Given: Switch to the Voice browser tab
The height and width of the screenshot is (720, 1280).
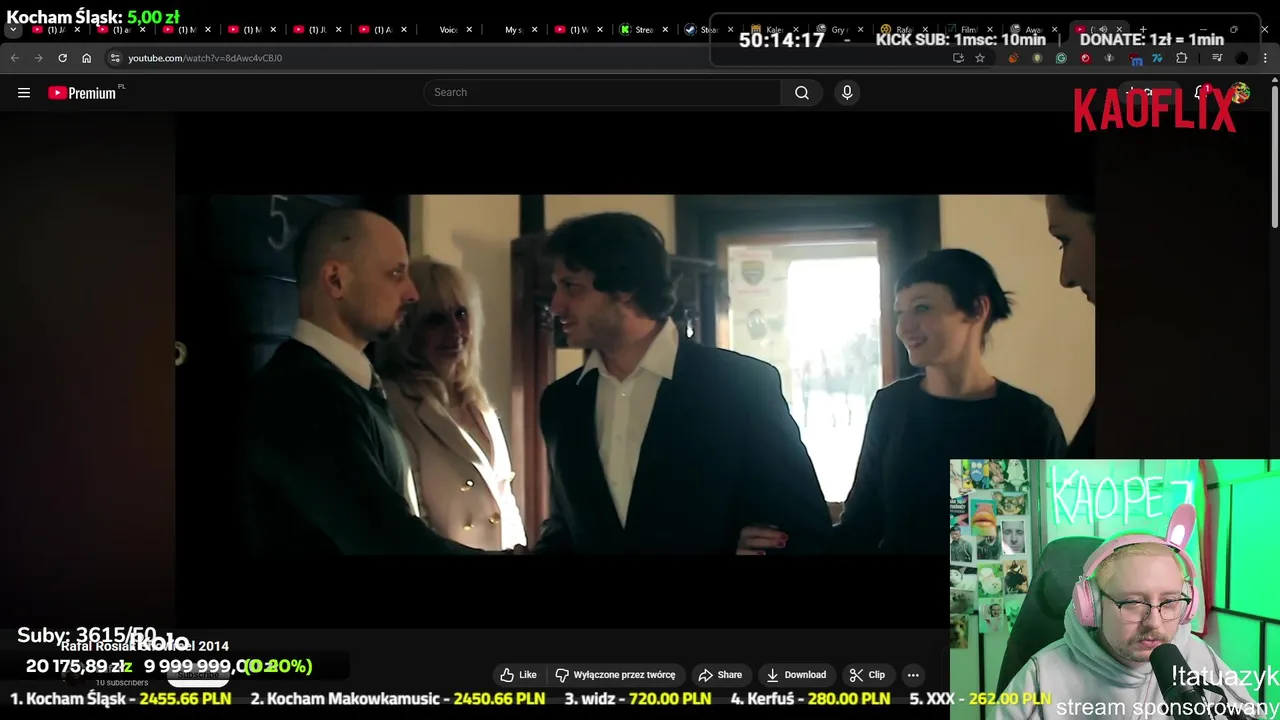Looking at the screenshot, I should [448, 30].
